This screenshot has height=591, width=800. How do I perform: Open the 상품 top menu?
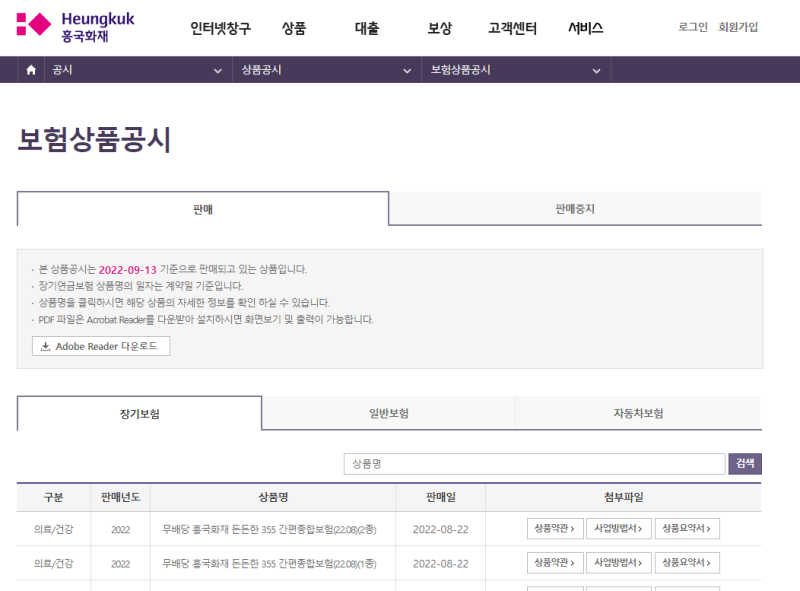coord(294,28)
